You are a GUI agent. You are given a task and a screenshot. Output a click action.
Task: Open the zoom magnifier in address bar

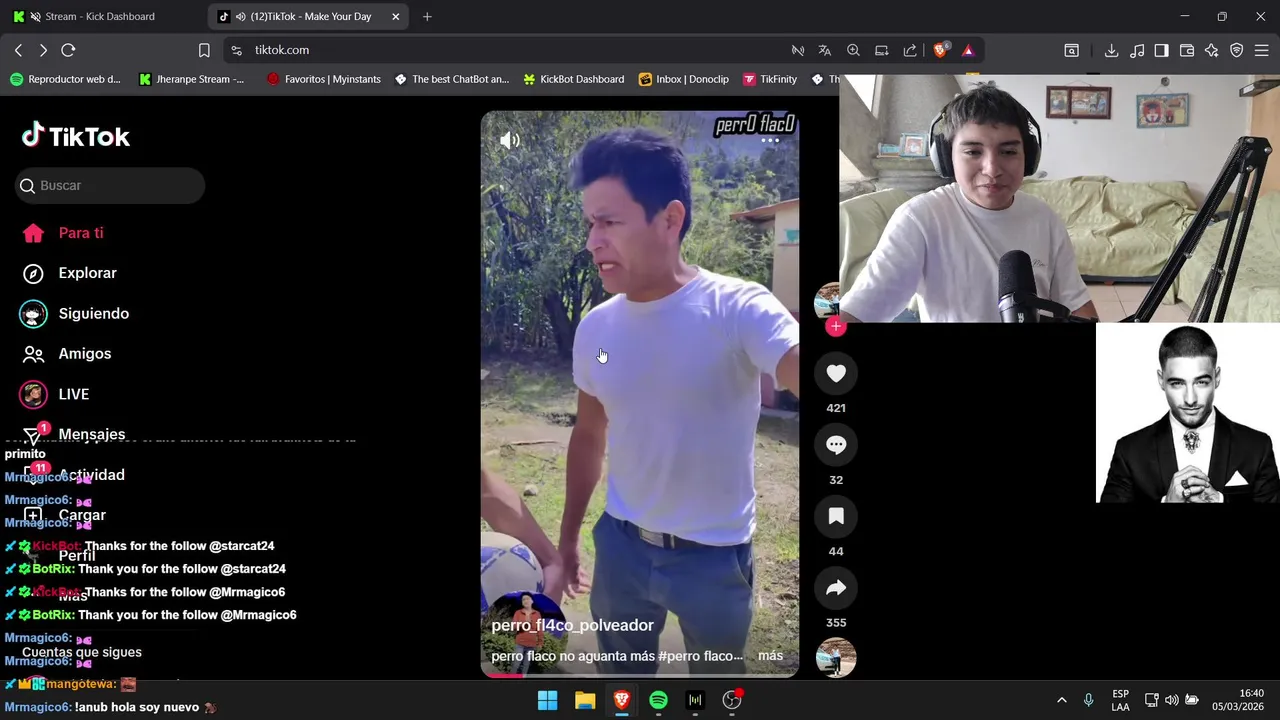(x=853, y=50)
